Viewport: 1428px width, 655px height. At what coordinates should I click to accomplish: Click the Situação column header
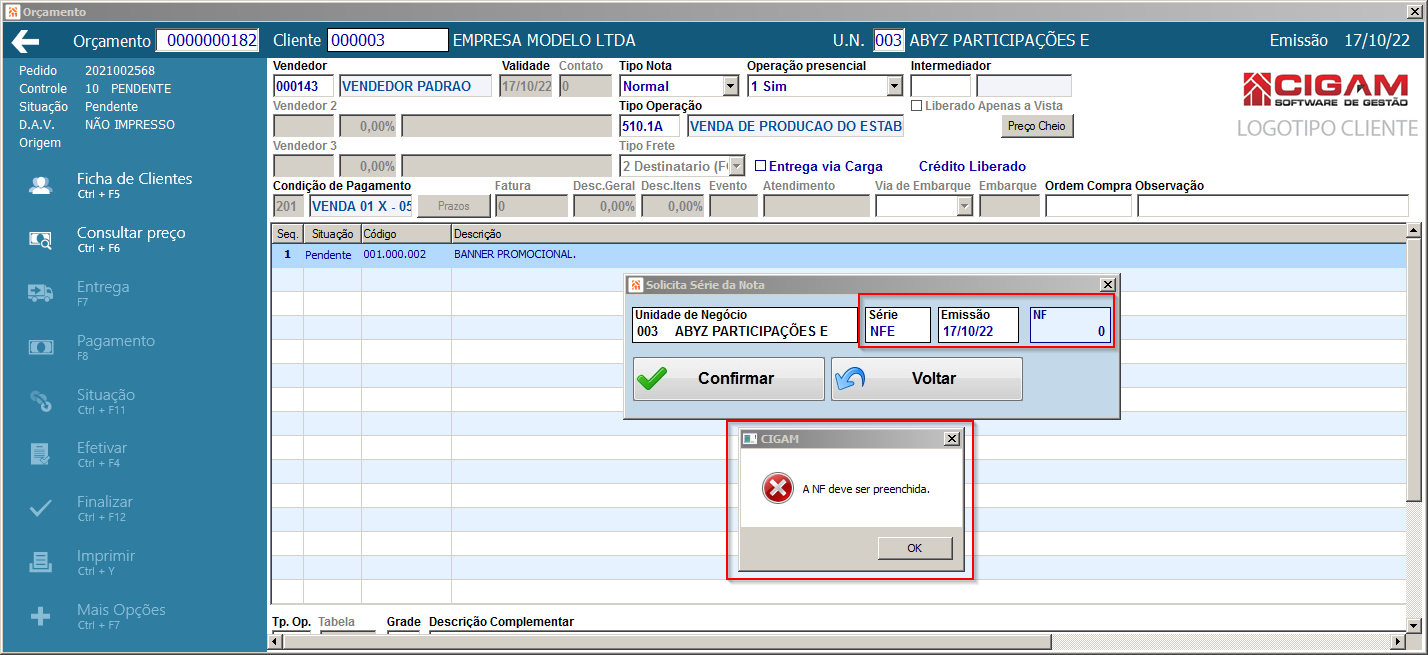click(x=332, y=234)
